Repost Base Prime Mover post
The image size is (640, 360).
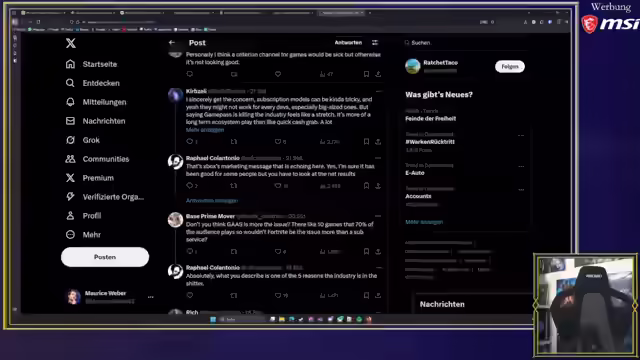pos(233,251)
